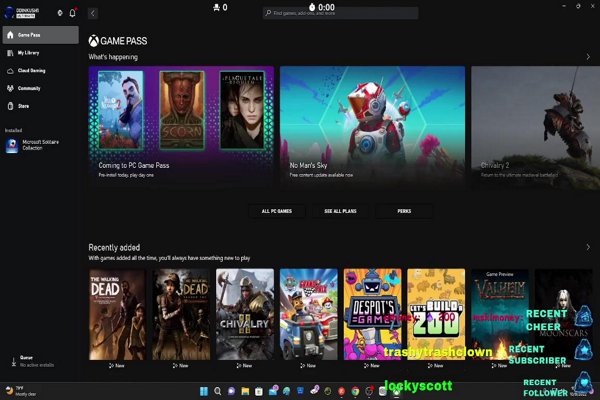Select the Hello Neighbor 2 cover art
This screenshot has width=600, height=400.
tap(121, 110)
